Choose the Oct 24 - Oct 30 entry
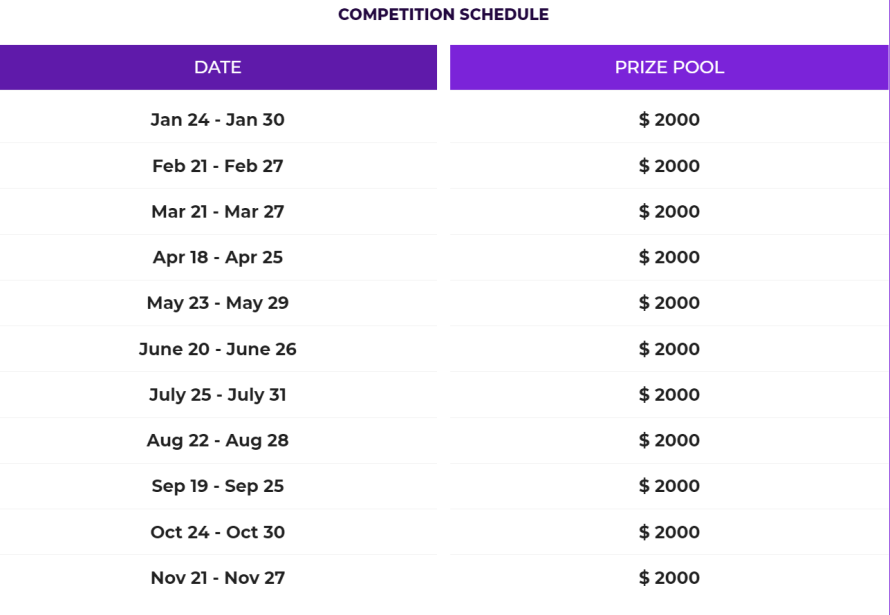Screen dimensions: 890x615 click(217, 532)
